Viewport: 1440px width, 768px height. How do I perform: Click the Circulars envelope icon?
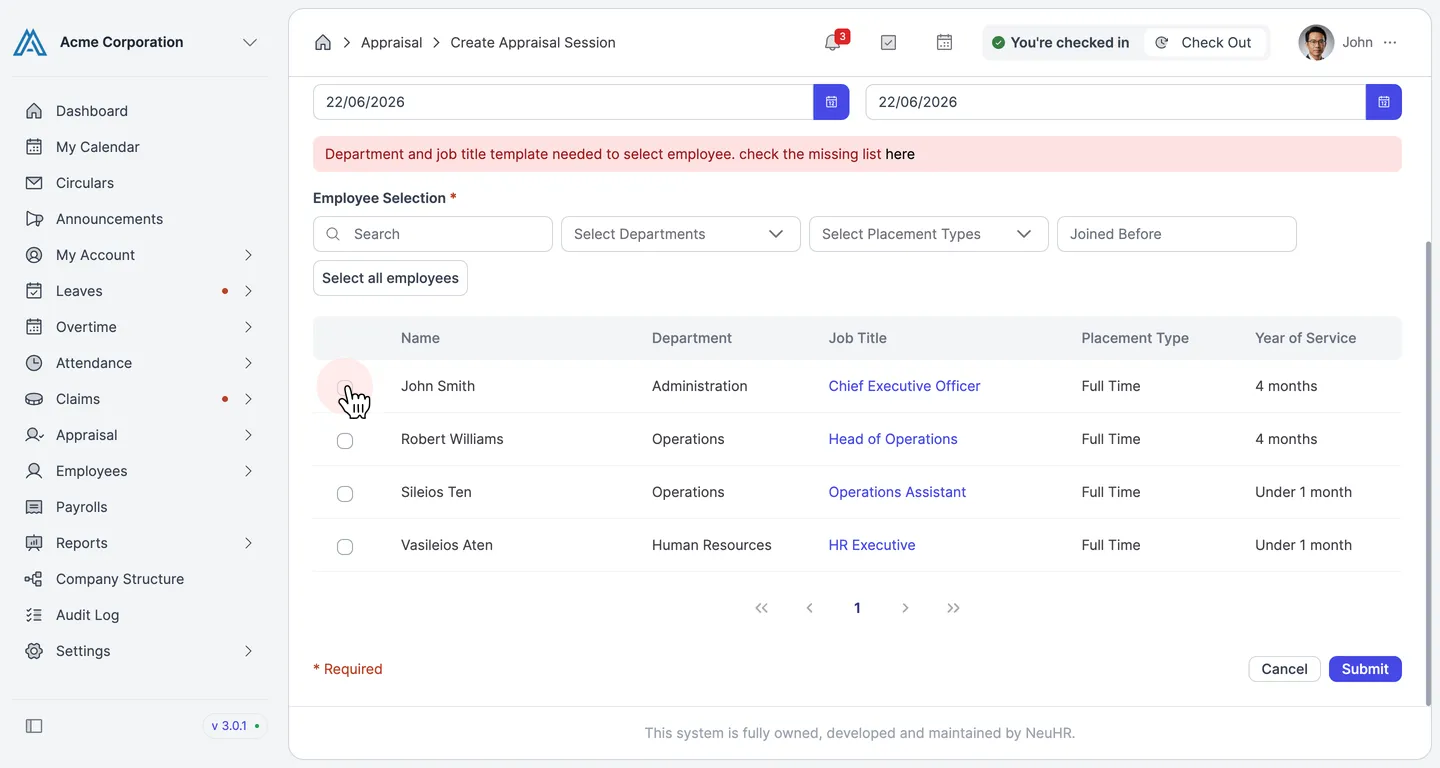pos(34,183)
